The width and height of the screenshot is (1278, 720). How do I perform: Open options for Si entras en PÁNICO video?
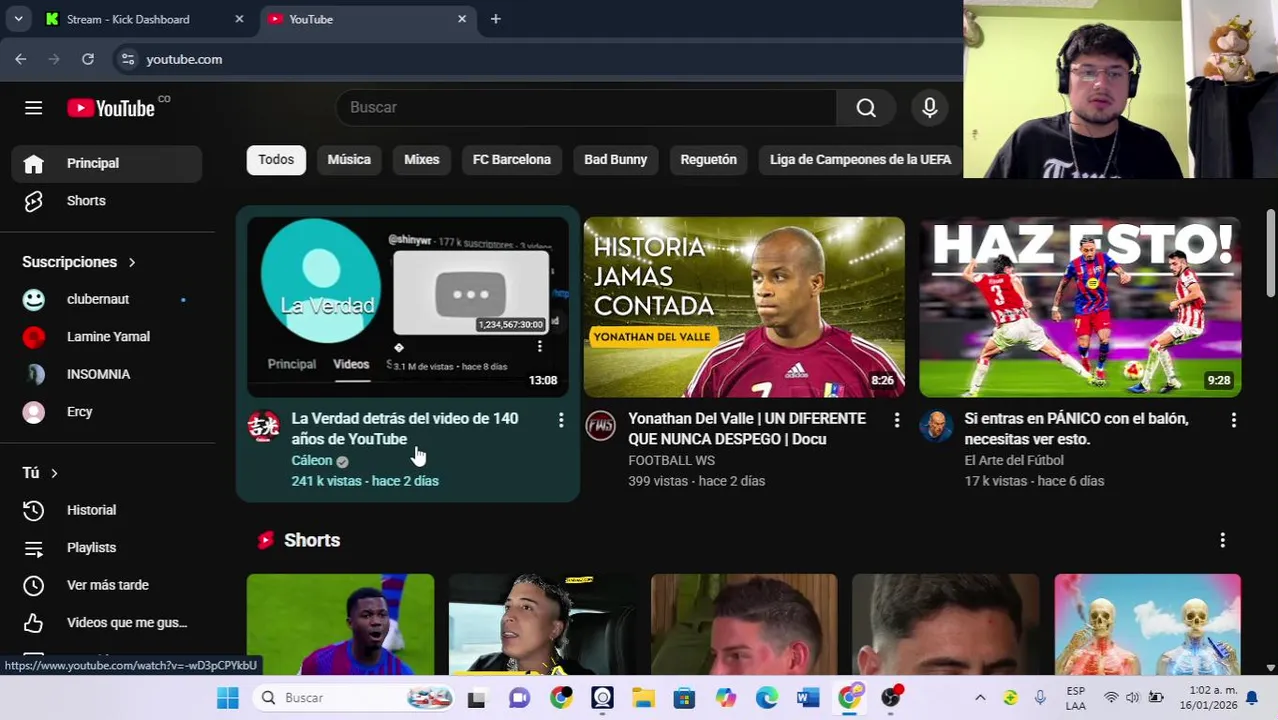(1233, 420)
